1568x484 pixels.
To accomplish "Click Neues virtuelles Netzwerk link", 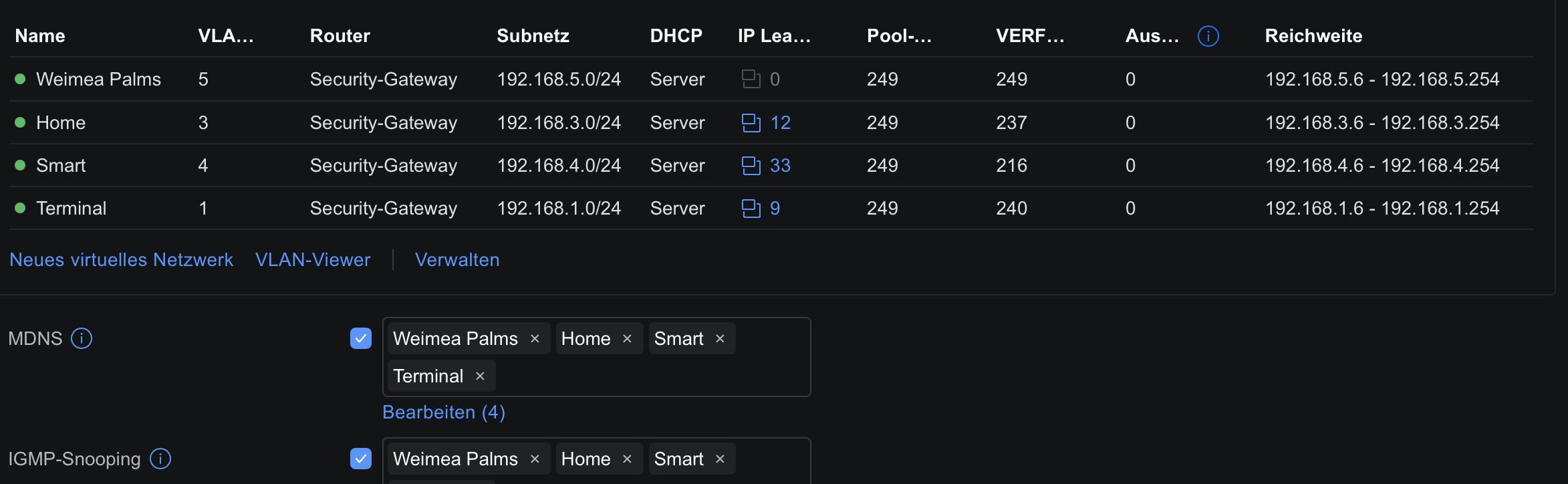I will 121,260.
